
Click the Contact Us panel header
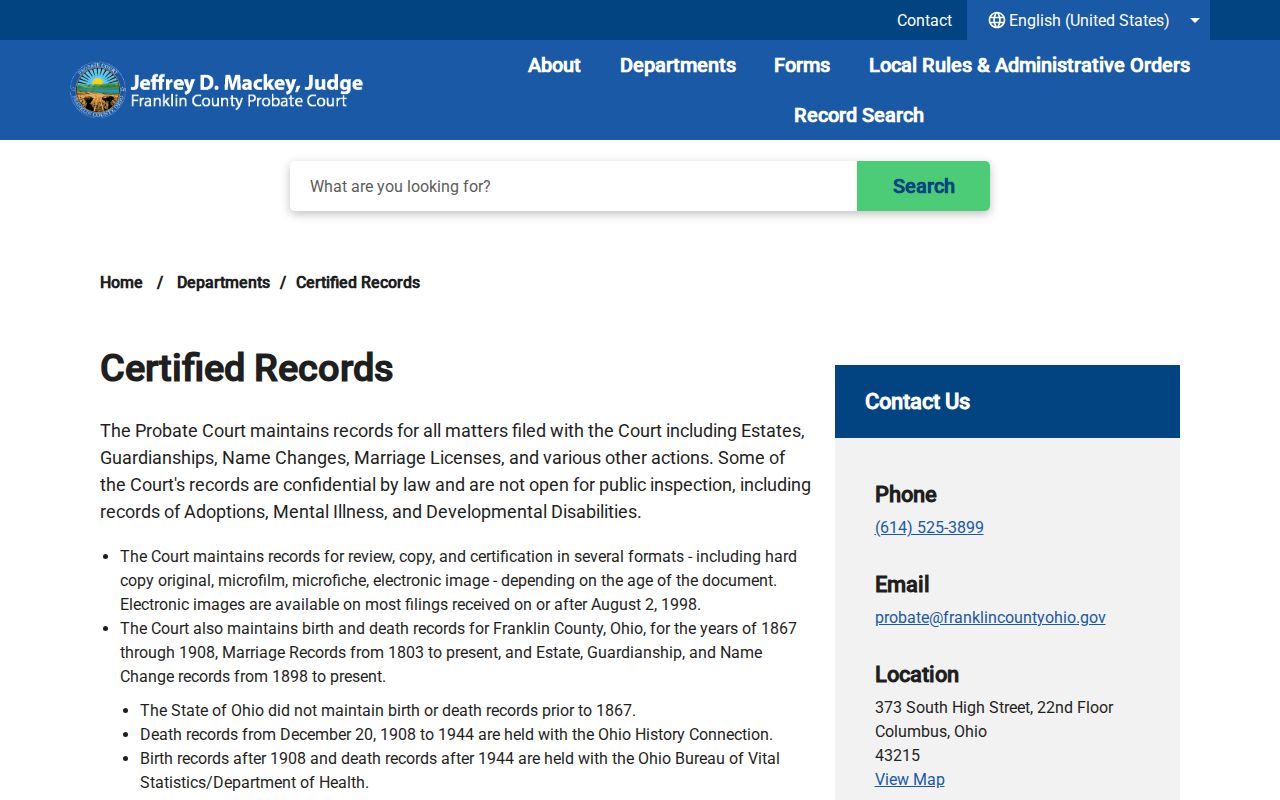(1007, 401)
